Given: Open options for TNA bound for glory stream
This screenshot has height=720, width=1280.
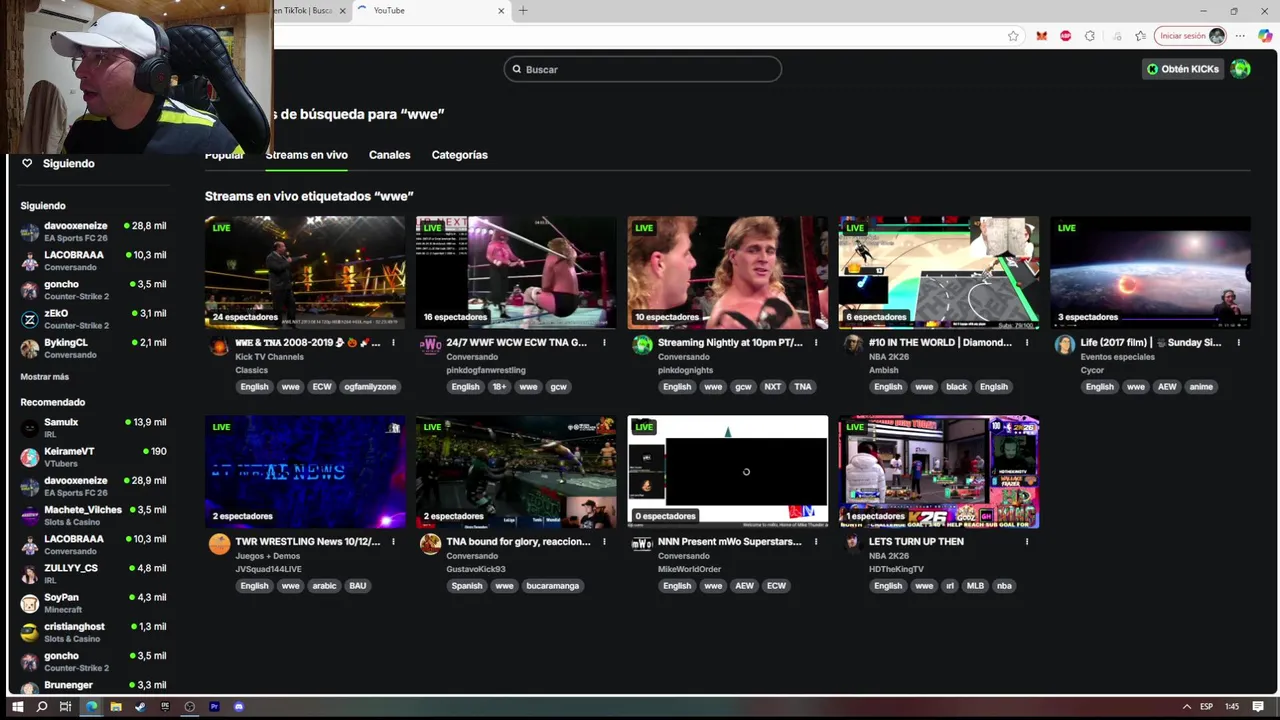Looking at the screenshot, I should 604,542.
